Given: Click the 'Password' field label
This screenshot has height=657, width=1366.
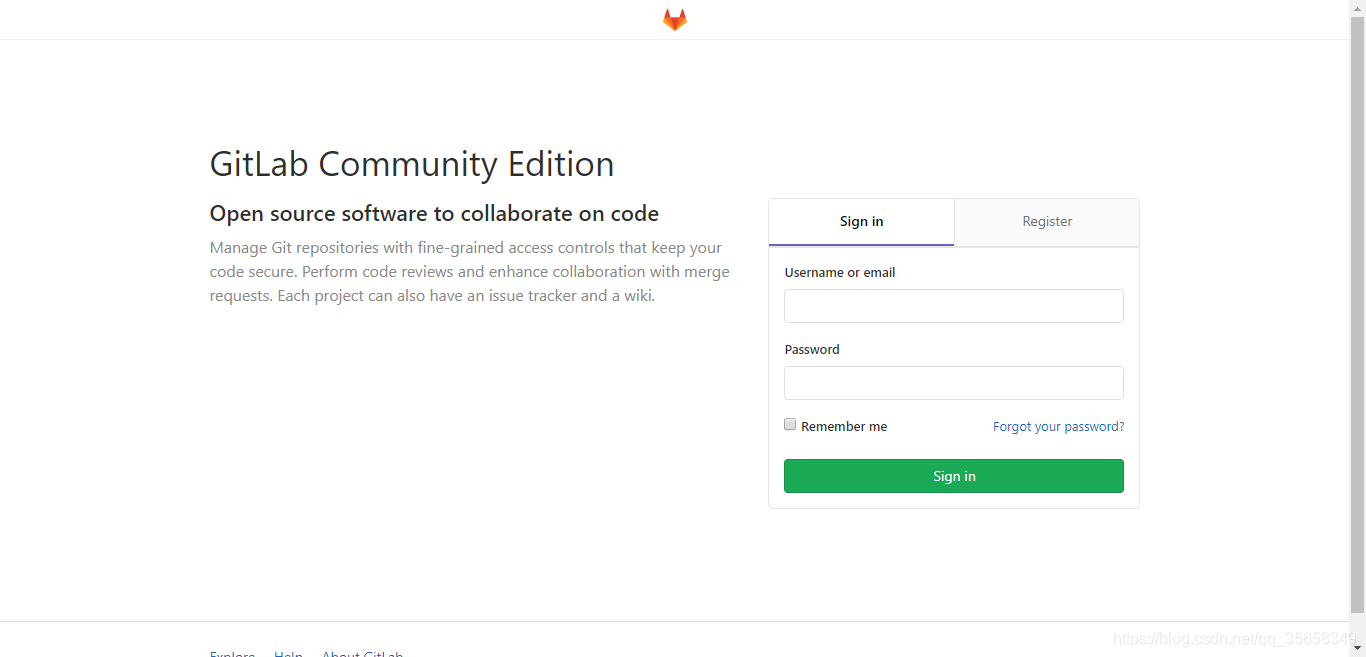Looking at the screenshot, I should 812,349.
